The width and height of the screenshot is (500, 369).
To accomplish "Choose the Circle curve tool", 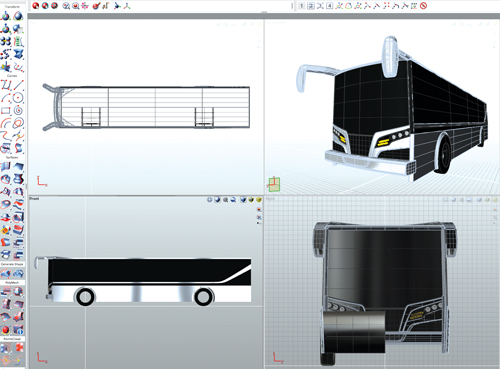I will click(18, 98).
